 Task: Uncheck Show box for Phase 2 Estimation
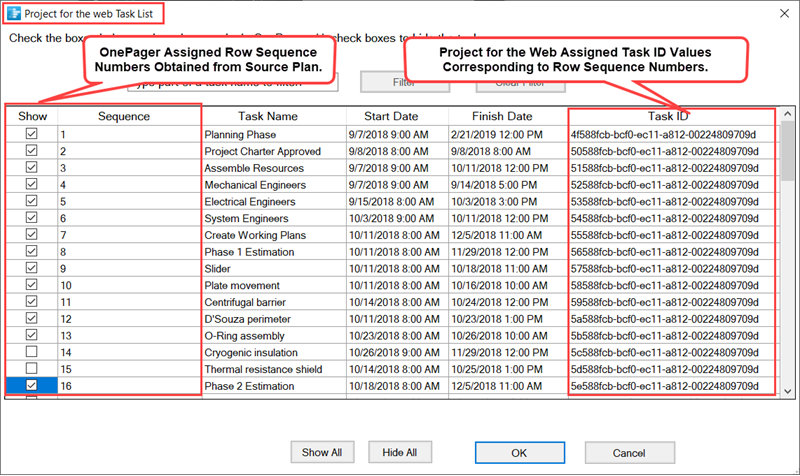click(x=32, y=385)
